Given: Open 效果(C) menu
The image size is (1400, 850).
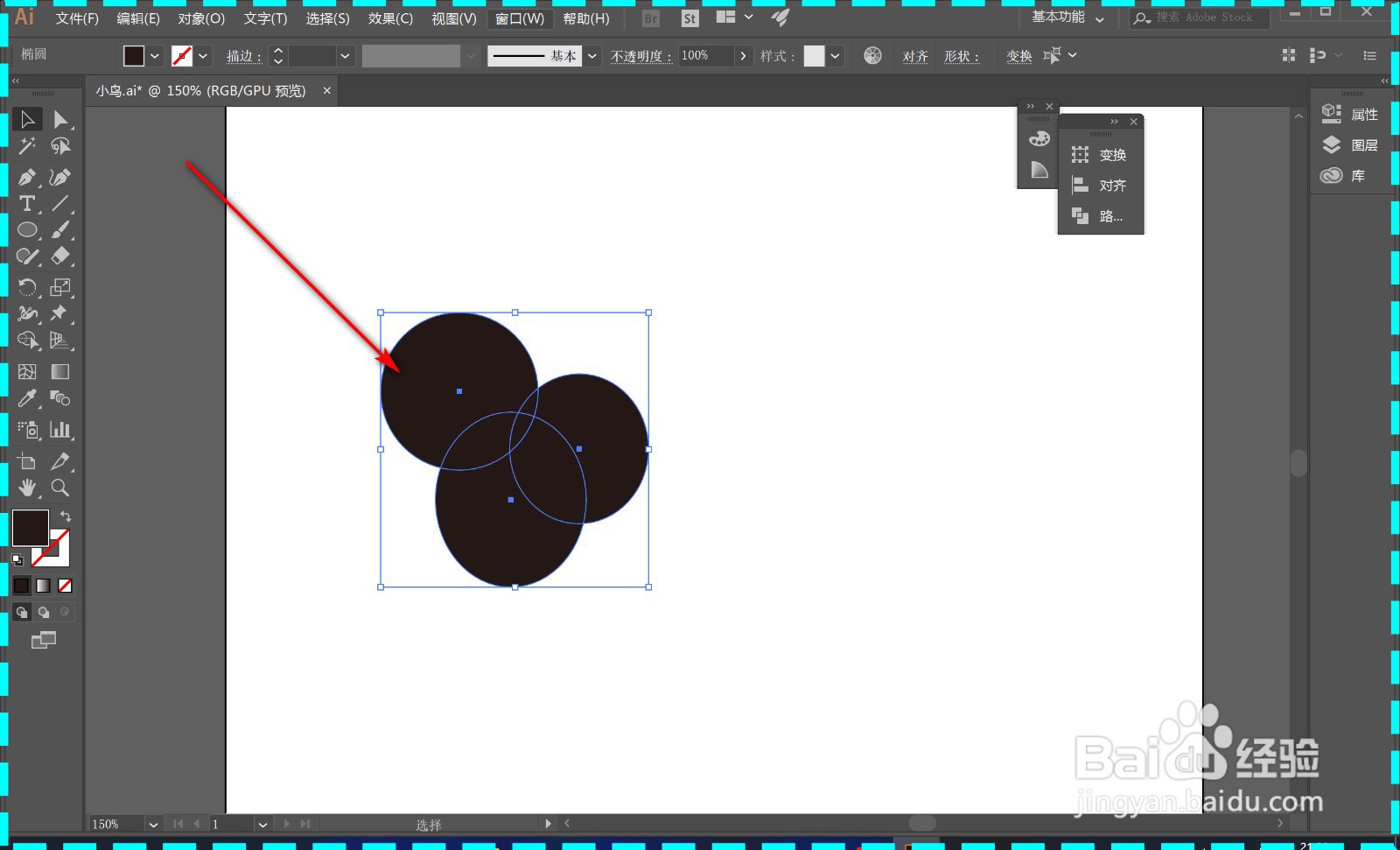Looking at the screenshot, I should click(390, 18).
